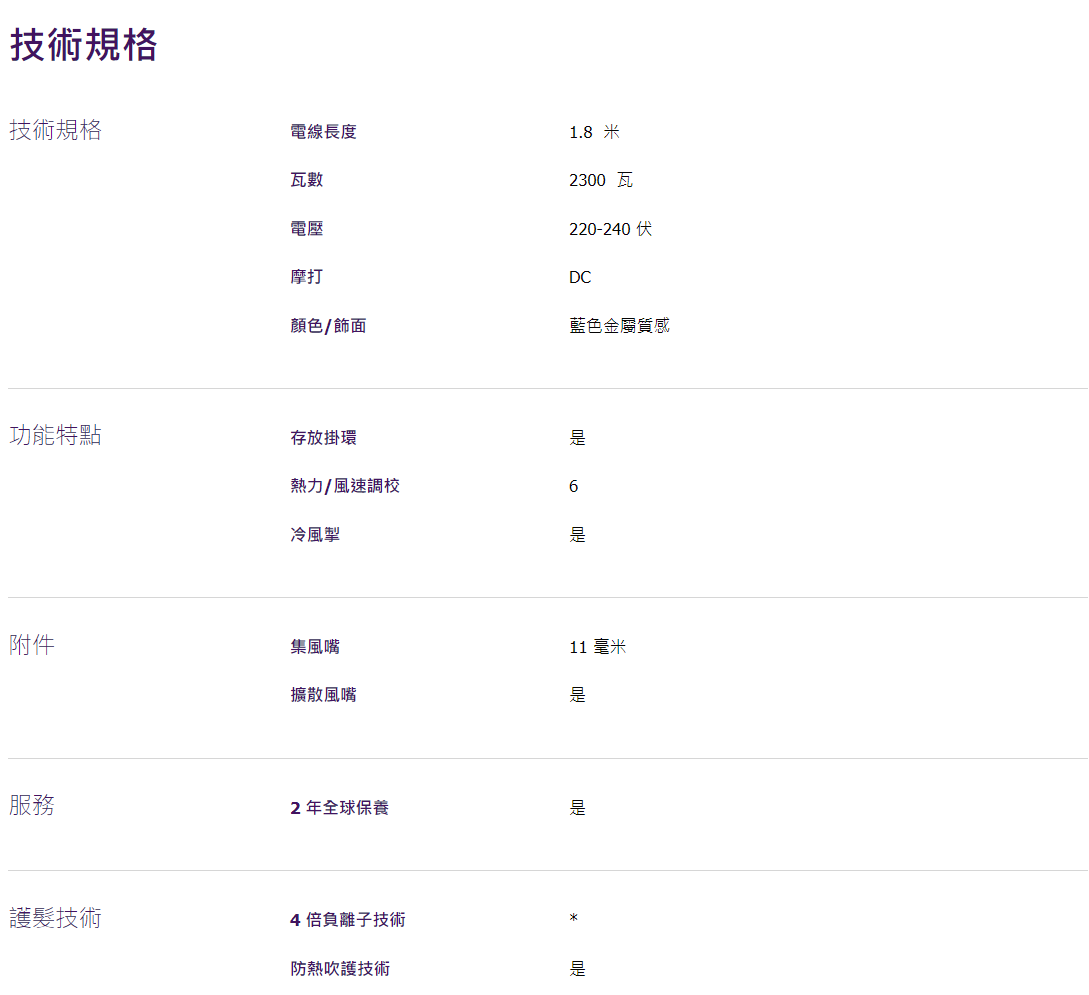This screenshot has height=995, width=1089.
Task: Select the 防熱吹護技術 label
Action: click(340, 968)
